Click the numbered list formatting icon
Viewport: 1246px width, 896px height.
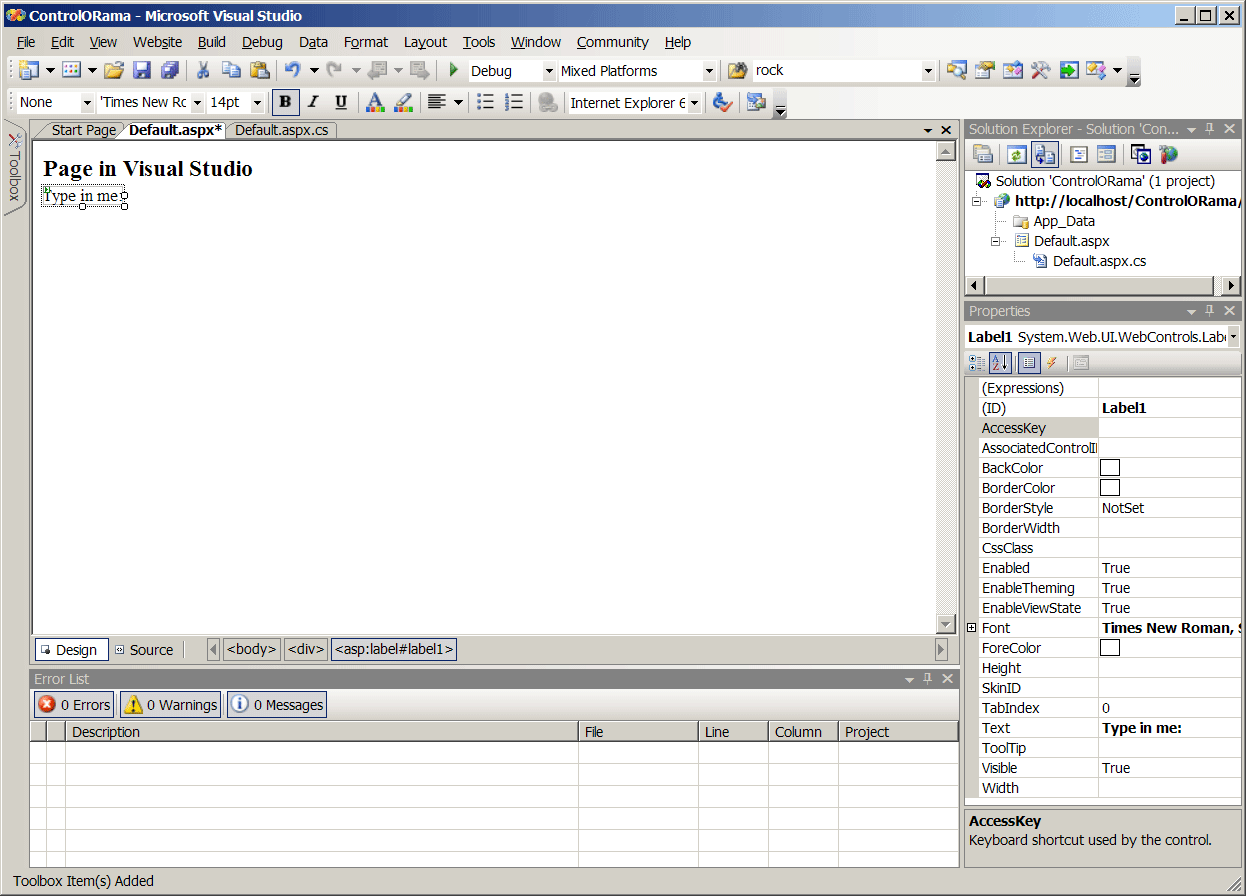click(514, 102)
